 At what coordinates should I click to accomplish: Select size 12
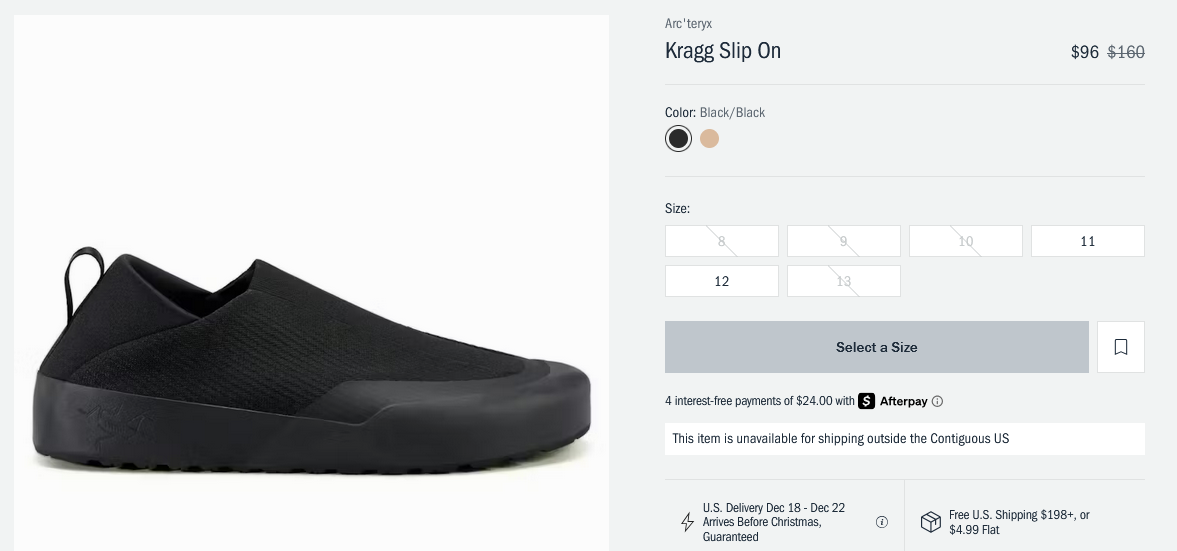click(x=721, y=281)
